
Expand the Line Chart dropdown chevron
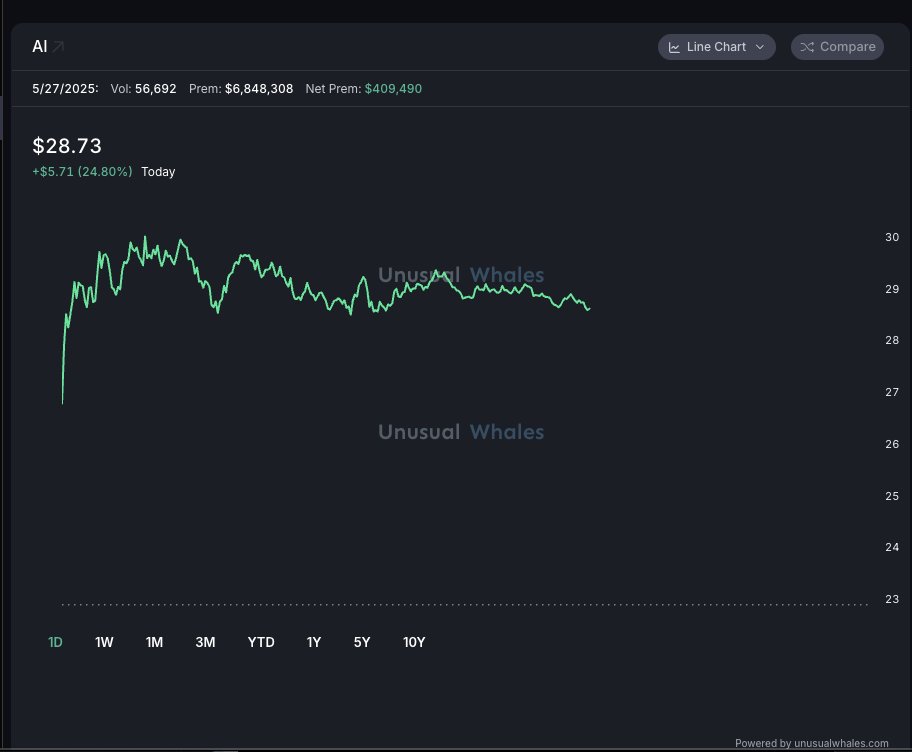[x=760, y=47]
